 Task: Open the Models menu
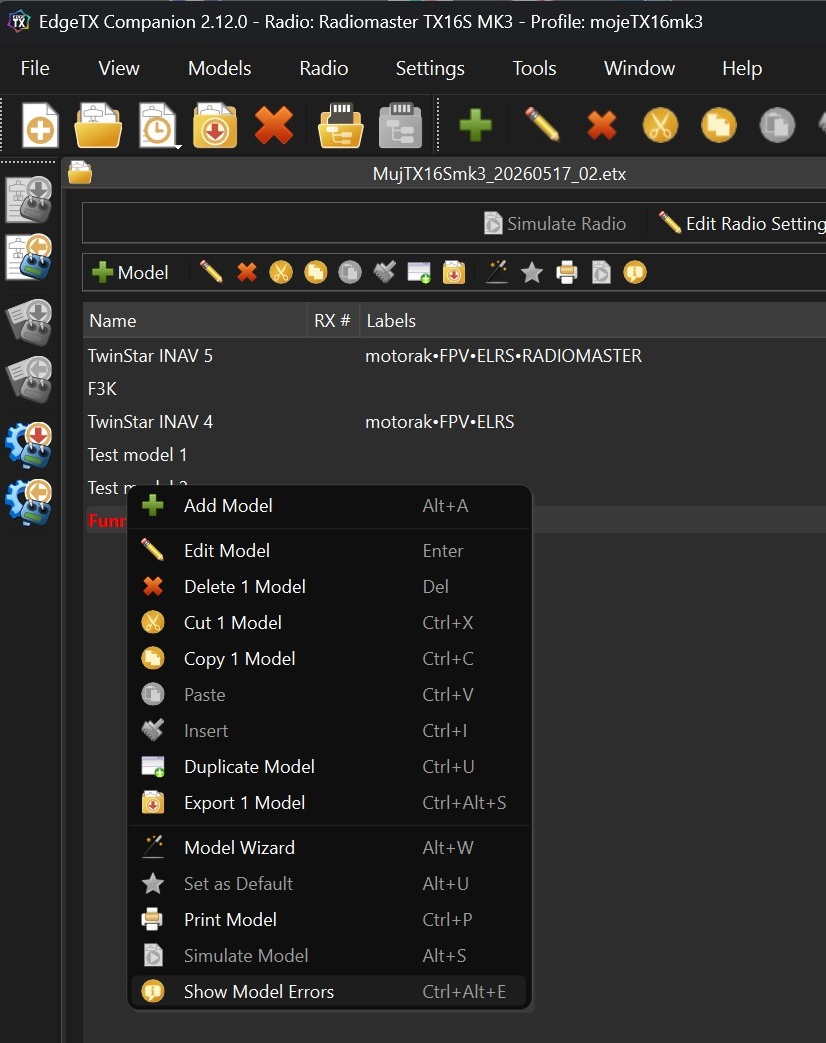[x=219, y=68]
